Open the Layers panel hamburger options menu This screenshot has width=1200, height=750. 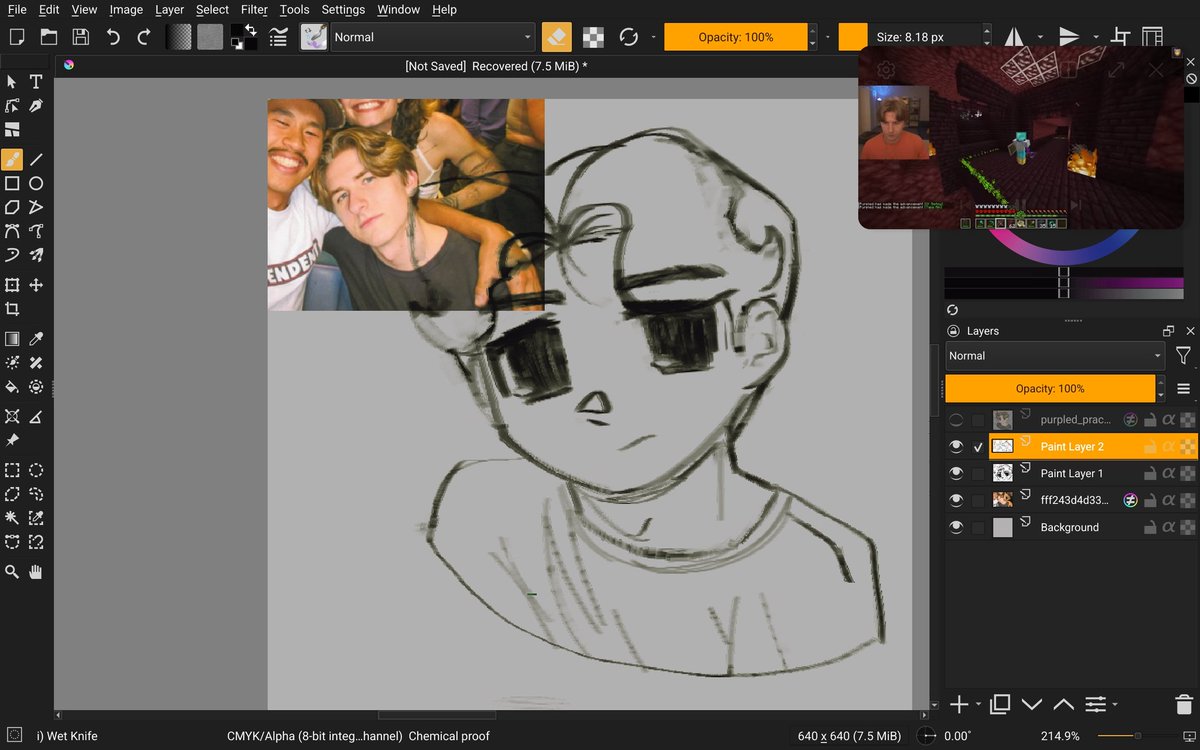pyautogui.click(x=1183, y=389)
